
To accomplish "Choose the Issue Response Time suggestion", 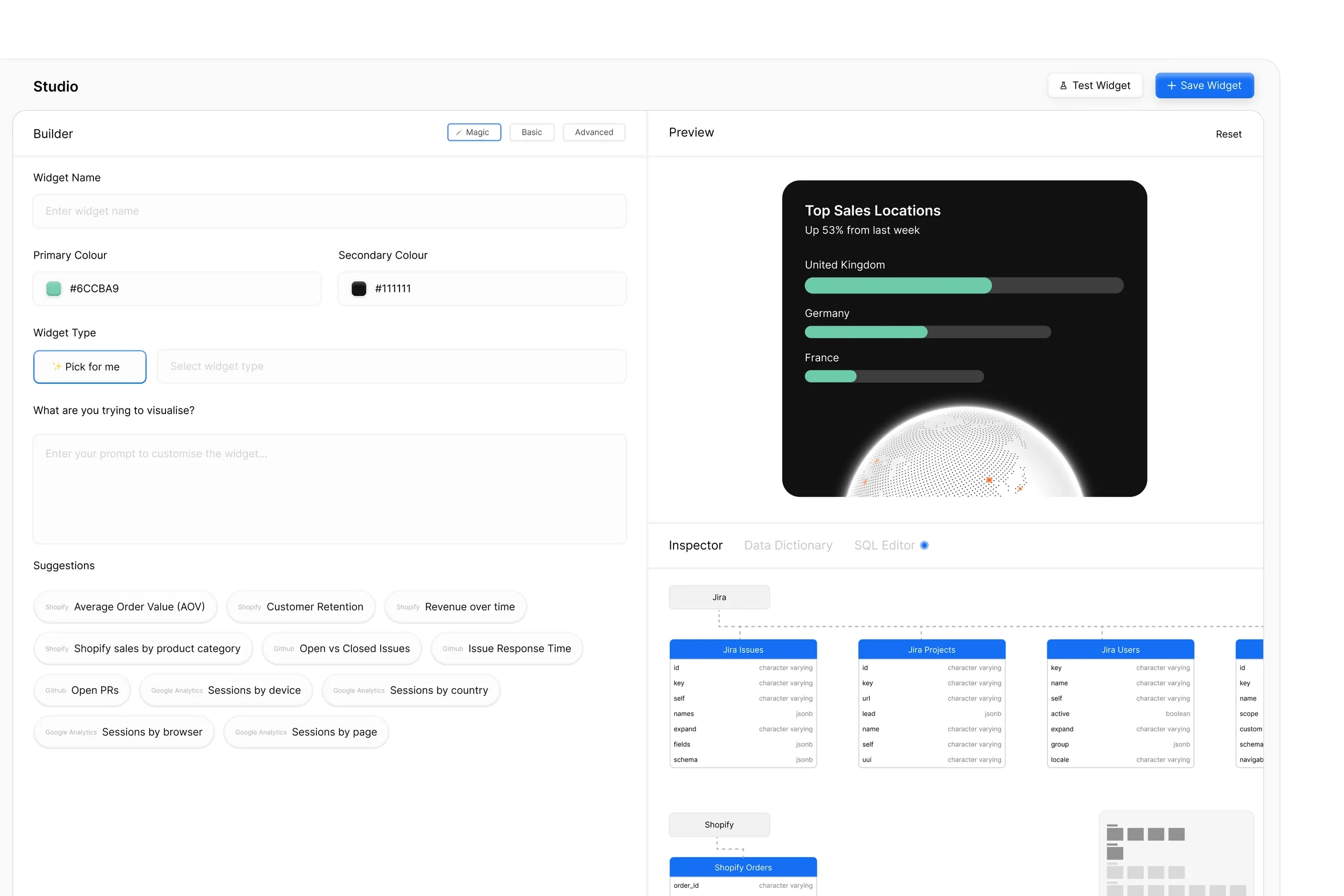I will (x=507, y=649).
